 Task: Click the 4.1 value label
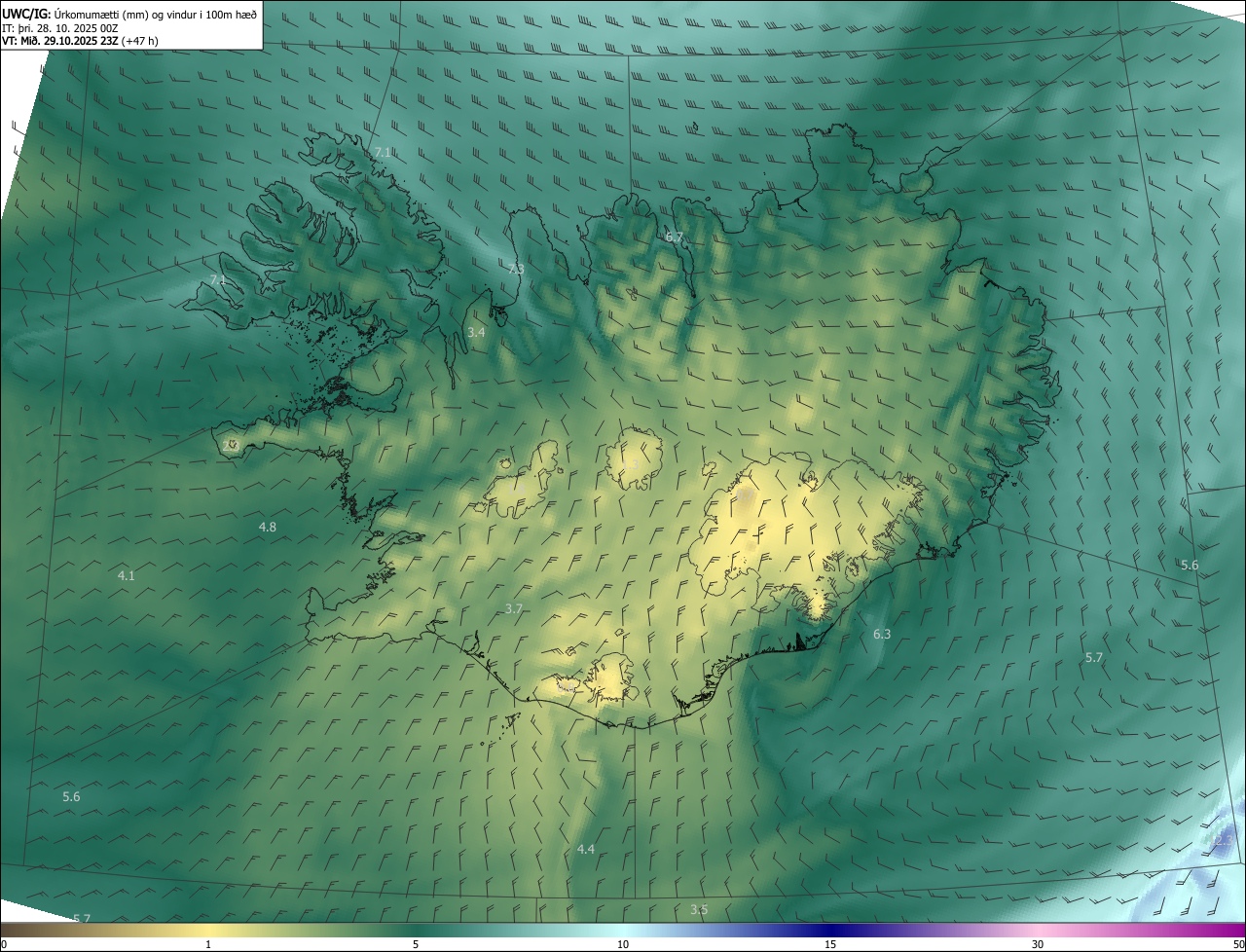(x=126, y=576)
